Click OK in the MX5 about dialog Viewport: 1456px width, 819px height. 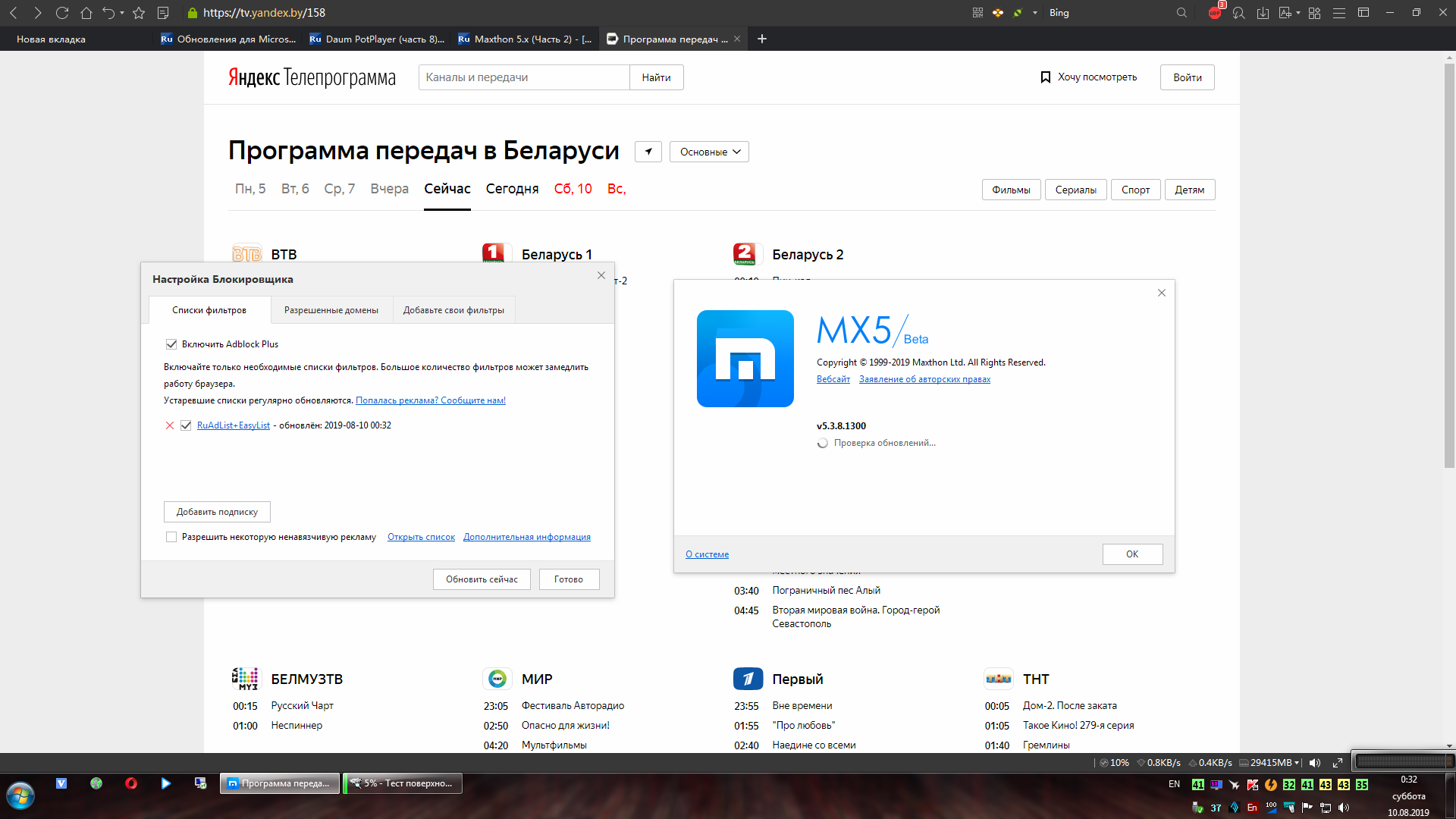(1132, 554)
